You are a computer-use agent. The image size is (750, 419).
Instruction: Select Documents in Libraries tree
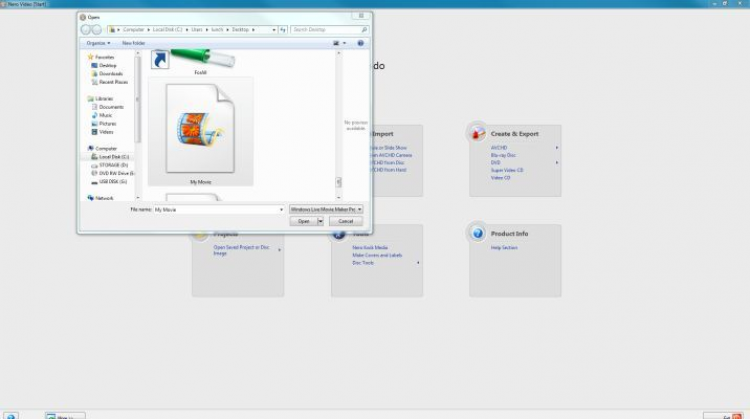(111, 107)
